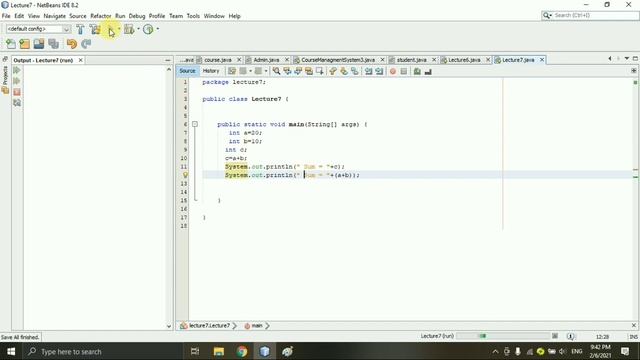Click the Redo arrow icon

(86, 44)
